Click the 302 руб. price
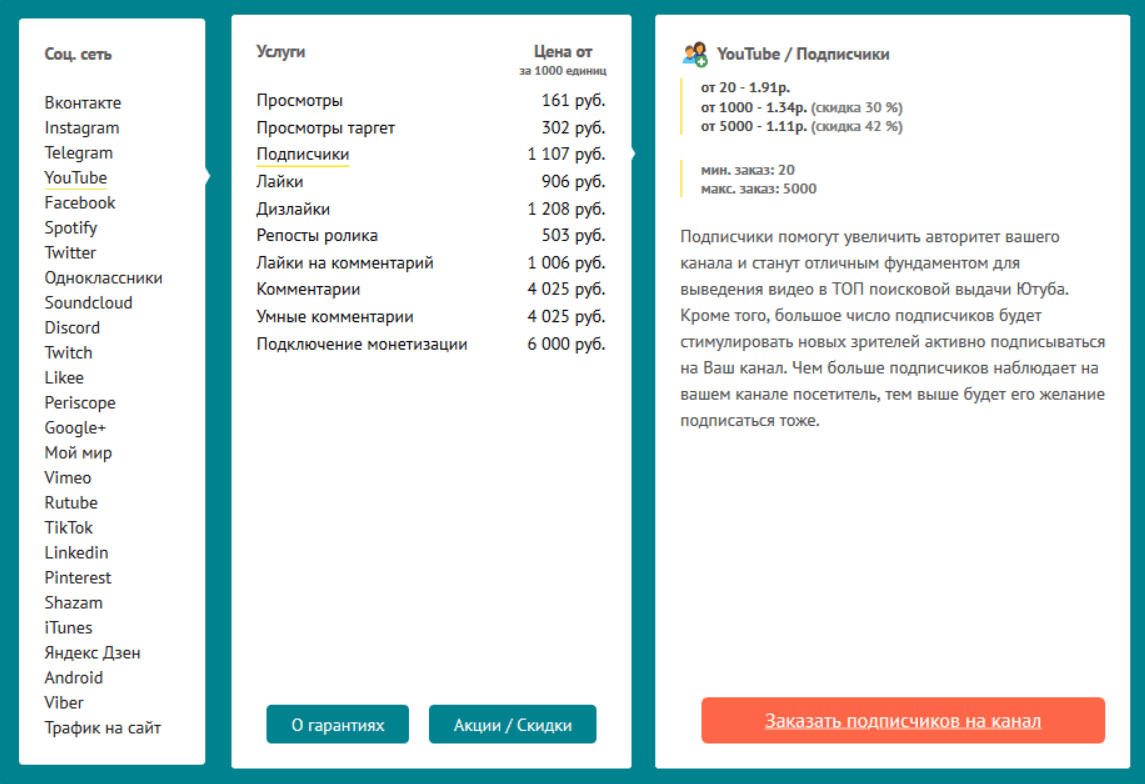The height and width of the screenshot is (784, 1145). (x=573, y=128)
